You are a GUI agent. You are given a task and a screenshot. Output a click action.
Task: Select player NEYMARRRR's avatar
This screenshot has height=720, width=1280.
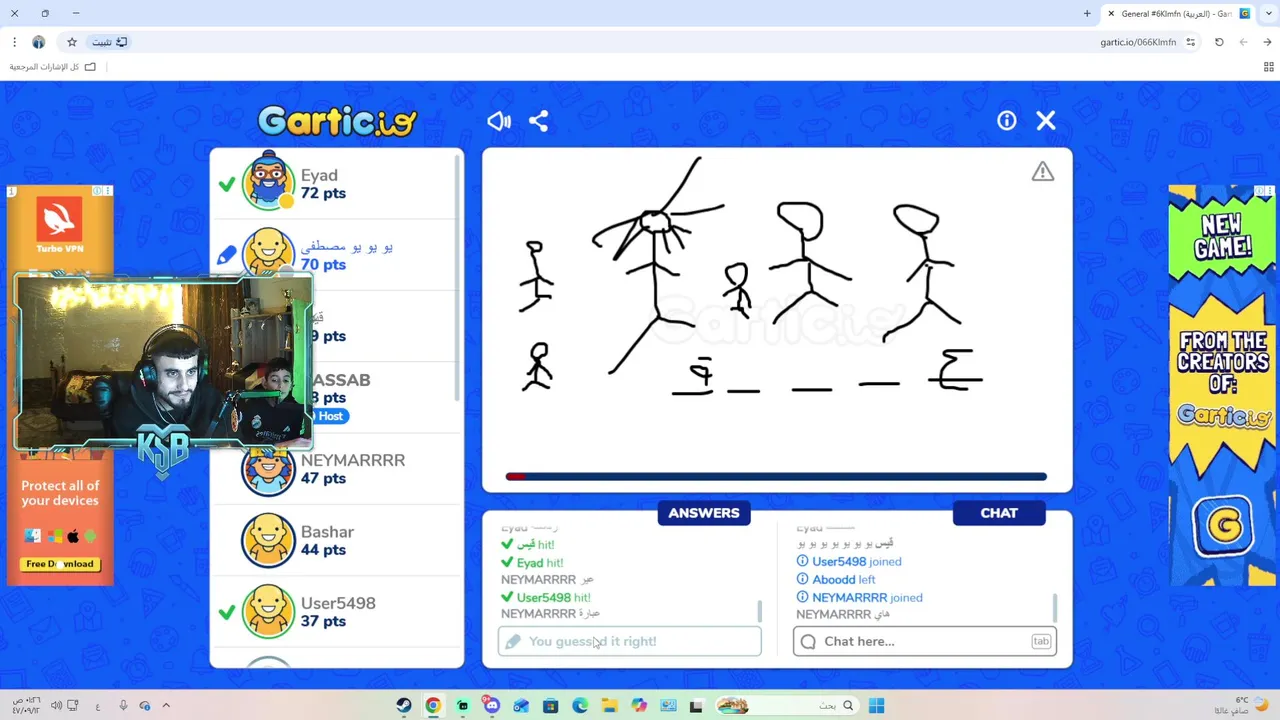[268, 470]
